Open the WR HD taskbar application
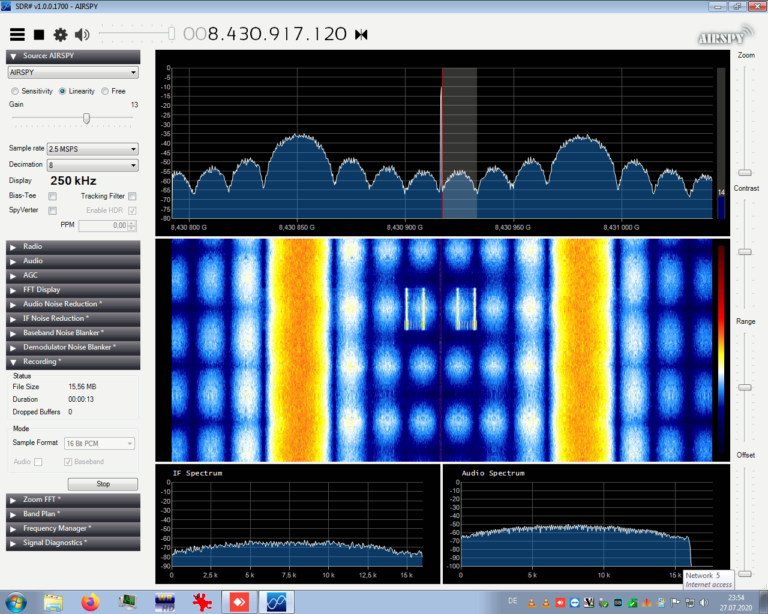 [165, 602]
